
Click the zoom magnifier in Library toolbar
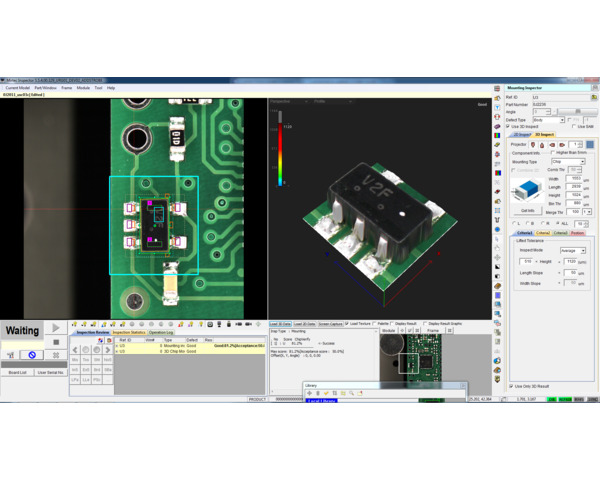click(351, 393)
